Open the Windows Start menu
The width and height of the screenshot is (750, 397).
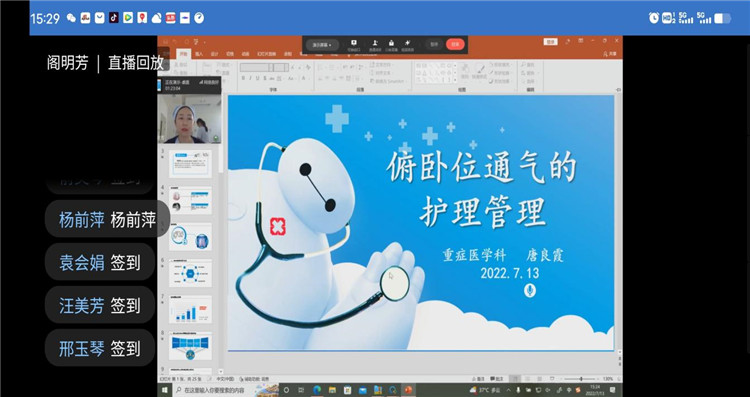coord(165,390)
